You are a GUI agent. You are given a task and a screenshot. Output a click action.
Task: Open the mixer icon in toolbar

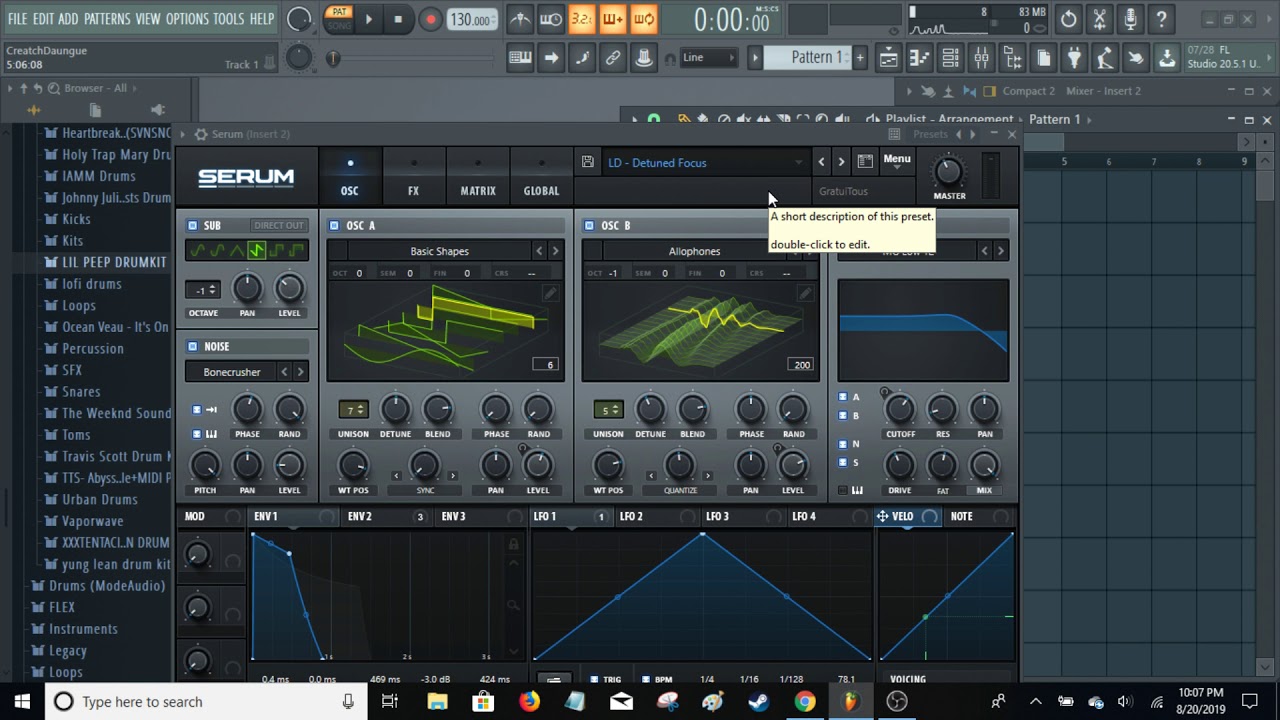[981, 58]
